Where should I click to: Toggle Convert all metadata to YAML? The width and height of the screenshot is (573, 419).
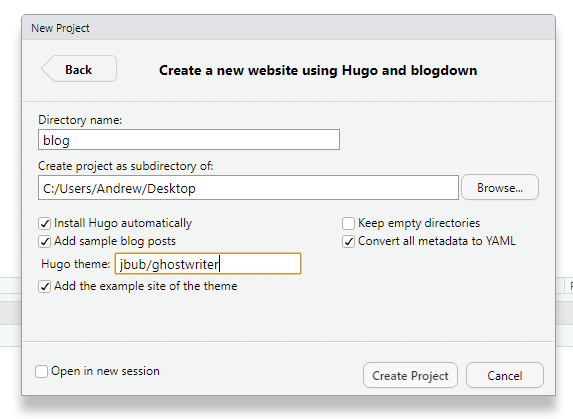point(348,241)
